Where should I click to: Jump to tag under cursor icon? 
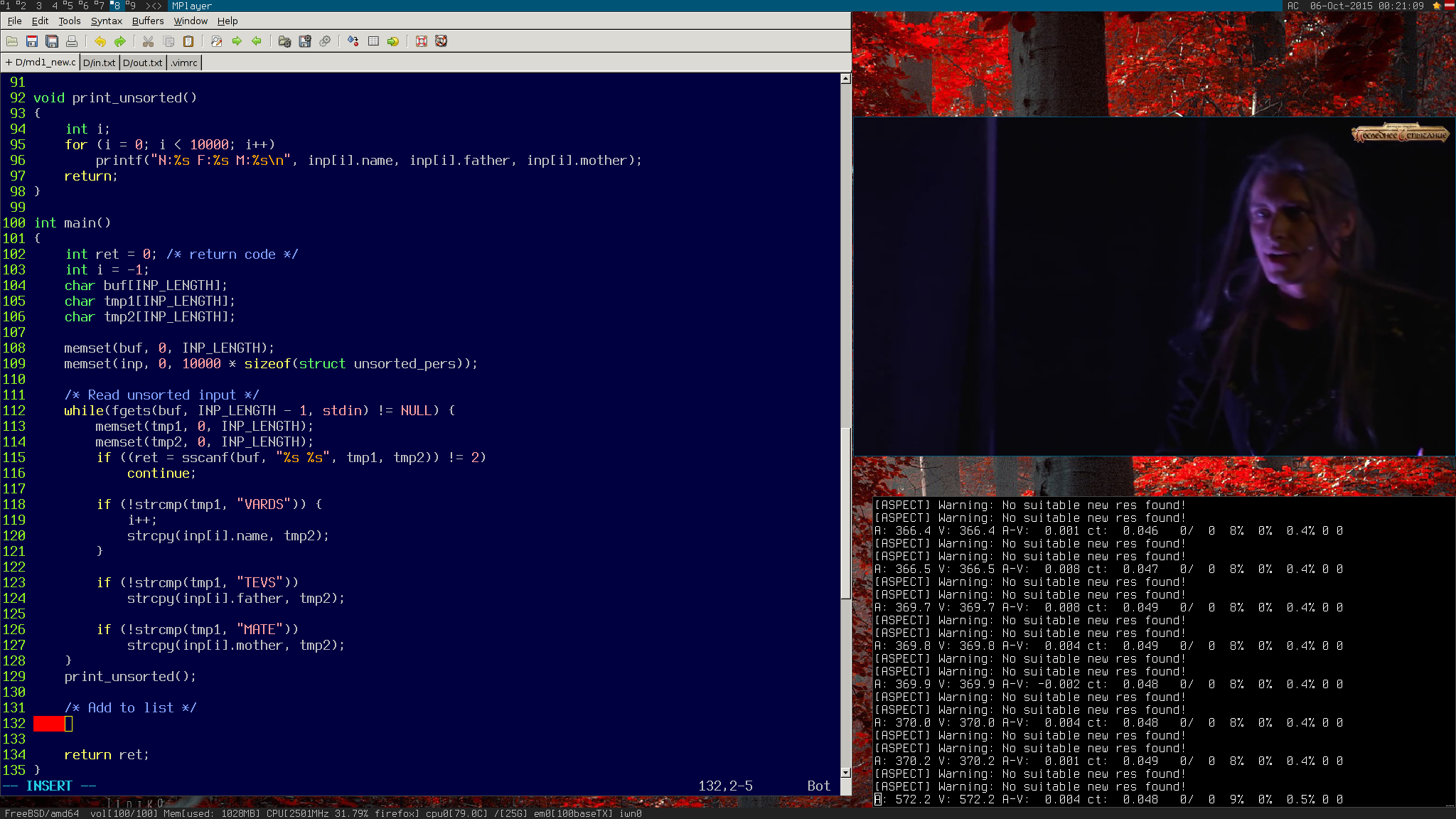tap(393, 41)
